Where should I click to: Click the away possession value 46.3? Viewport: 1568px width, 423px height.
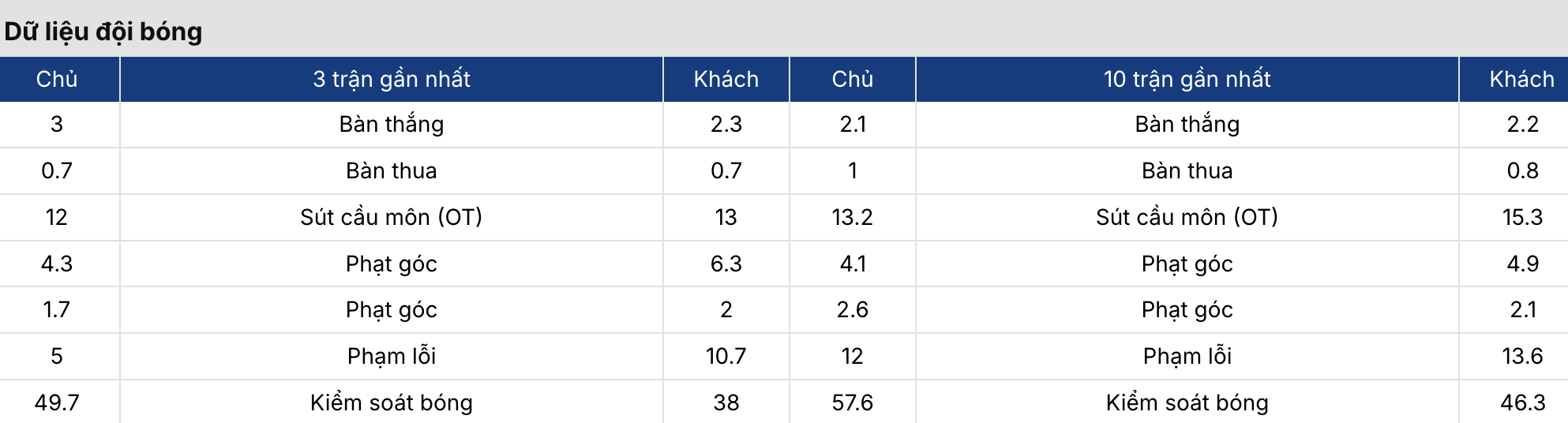pyautogui.click(x=1523, y=402)
